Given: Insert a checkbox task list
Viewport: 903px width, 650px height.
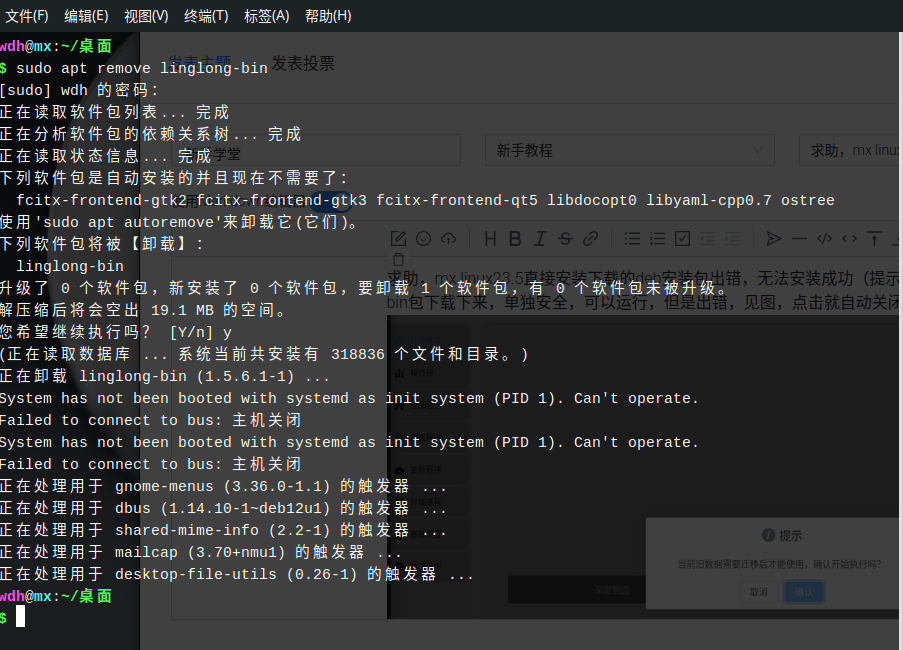Looking at the screenshot, I should tap(682, 238).
